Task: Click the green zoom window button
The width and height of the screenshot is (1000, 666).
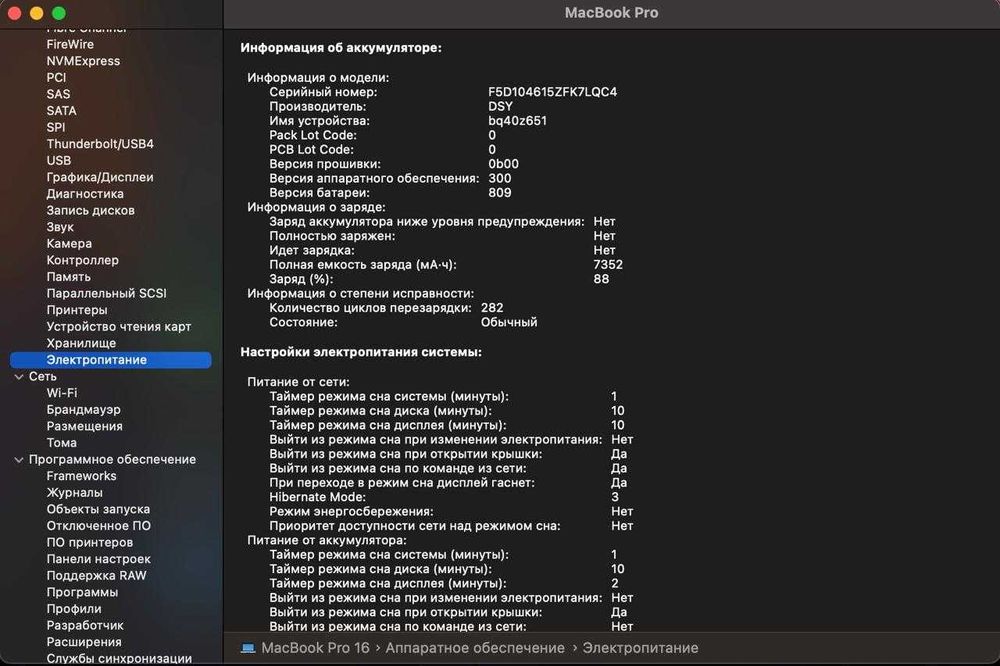Action: 59,13
